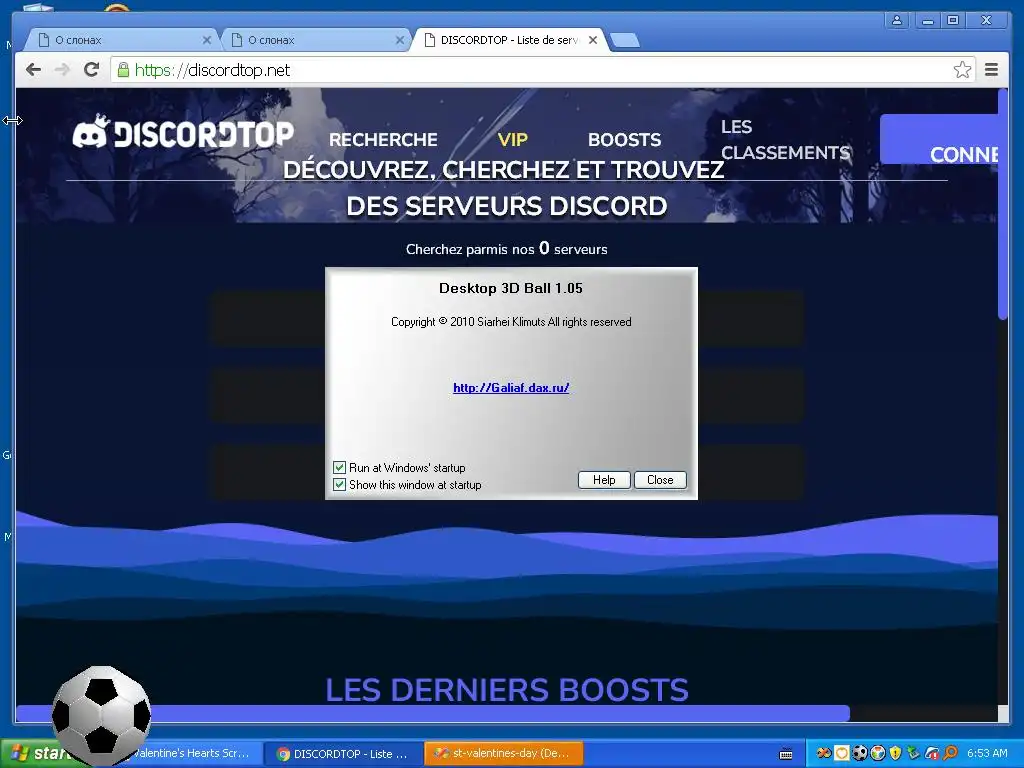Open a new browser tab
The image size is (1024, 768).
[626, 40]
